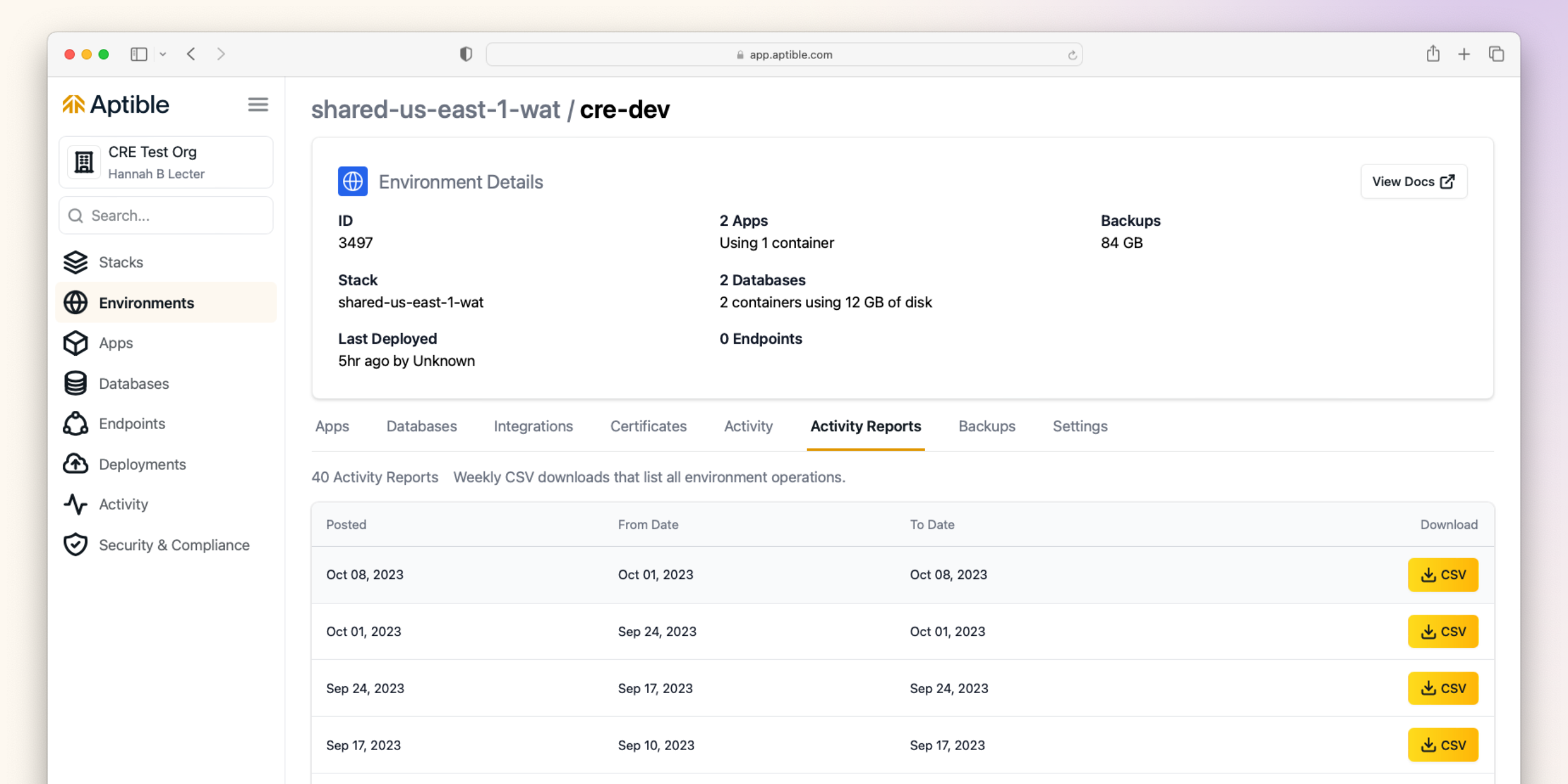Switch to the Backups tab
Viewport: 1568px width, 784px height.
[986, 426]
